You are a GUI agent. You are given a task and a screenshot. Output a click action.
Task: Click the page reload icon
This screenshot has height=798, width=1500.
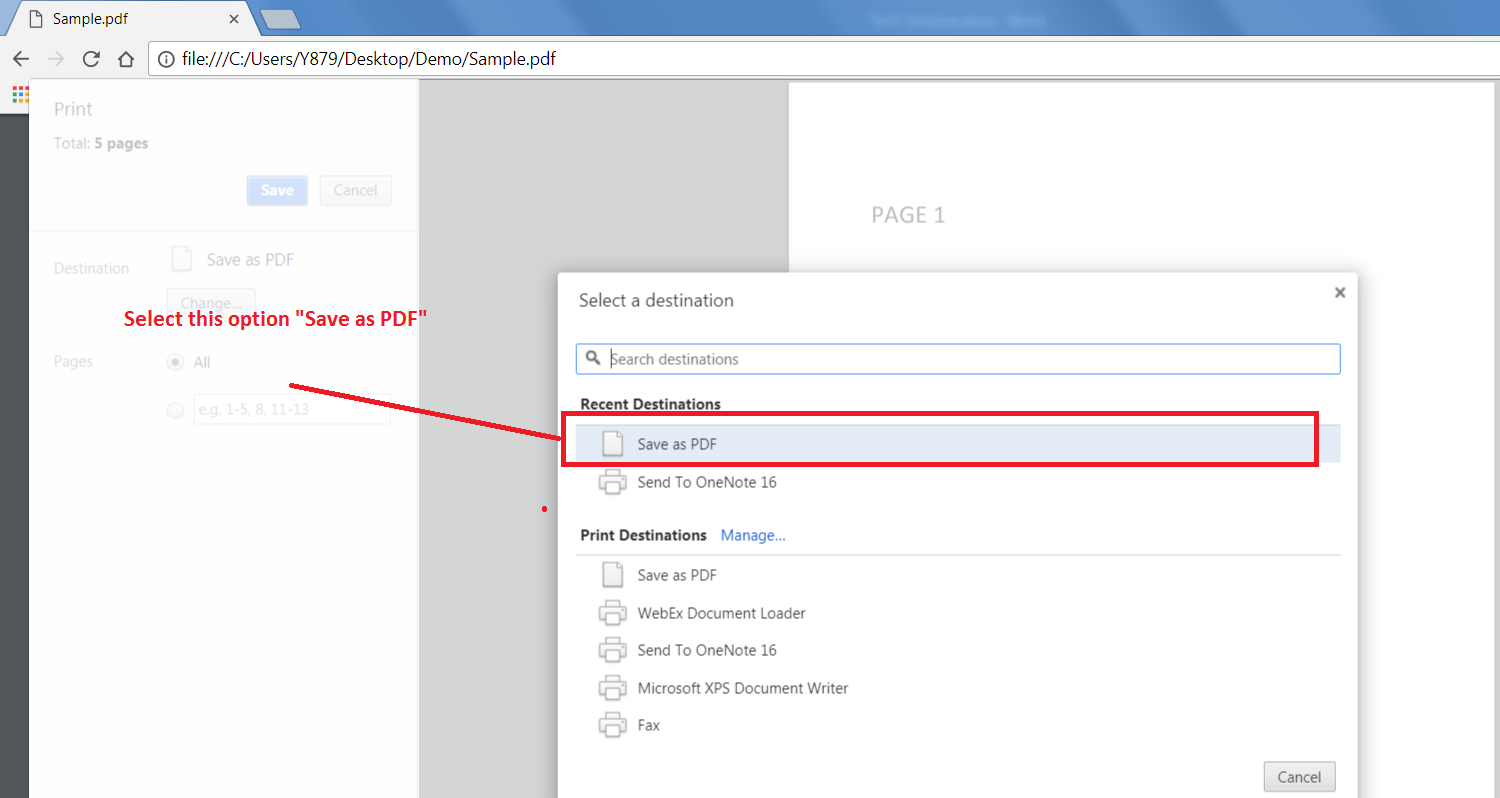coord(91,59)
